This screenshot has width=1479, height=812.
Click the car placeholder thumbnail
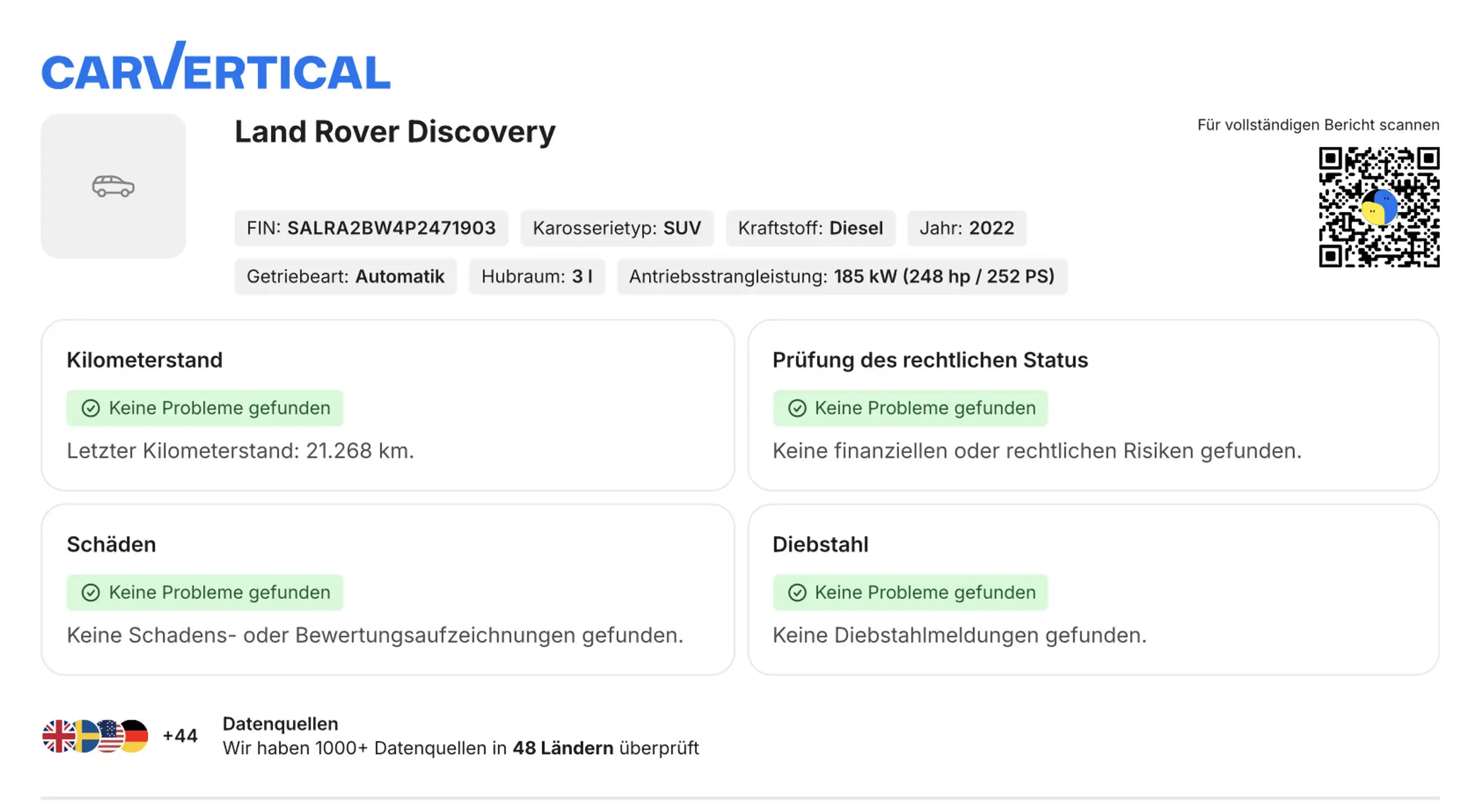[113, 186]
